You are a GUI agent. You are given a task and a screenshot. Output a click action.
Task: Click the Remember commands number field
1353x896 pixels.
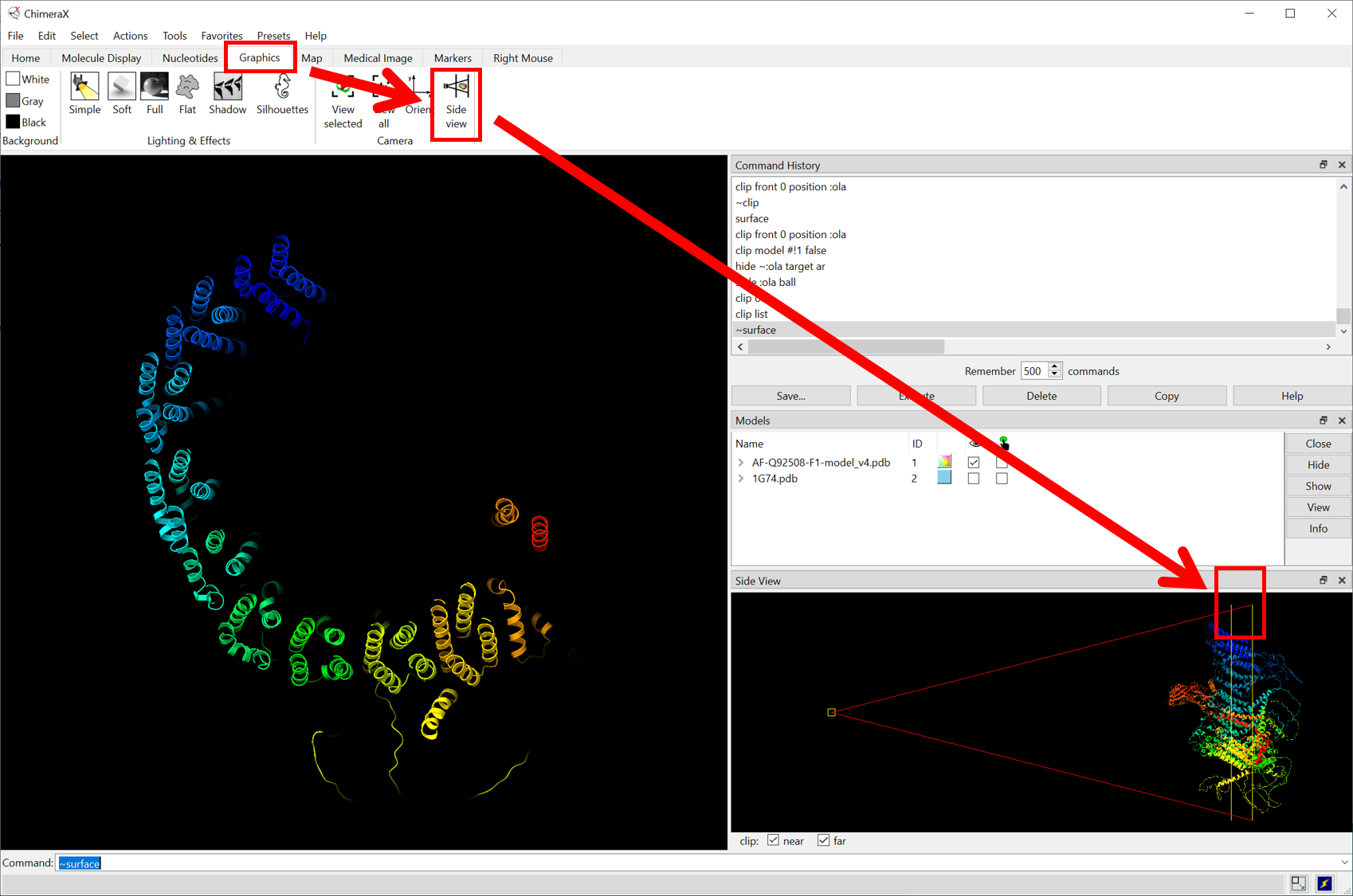(1033, 371)
